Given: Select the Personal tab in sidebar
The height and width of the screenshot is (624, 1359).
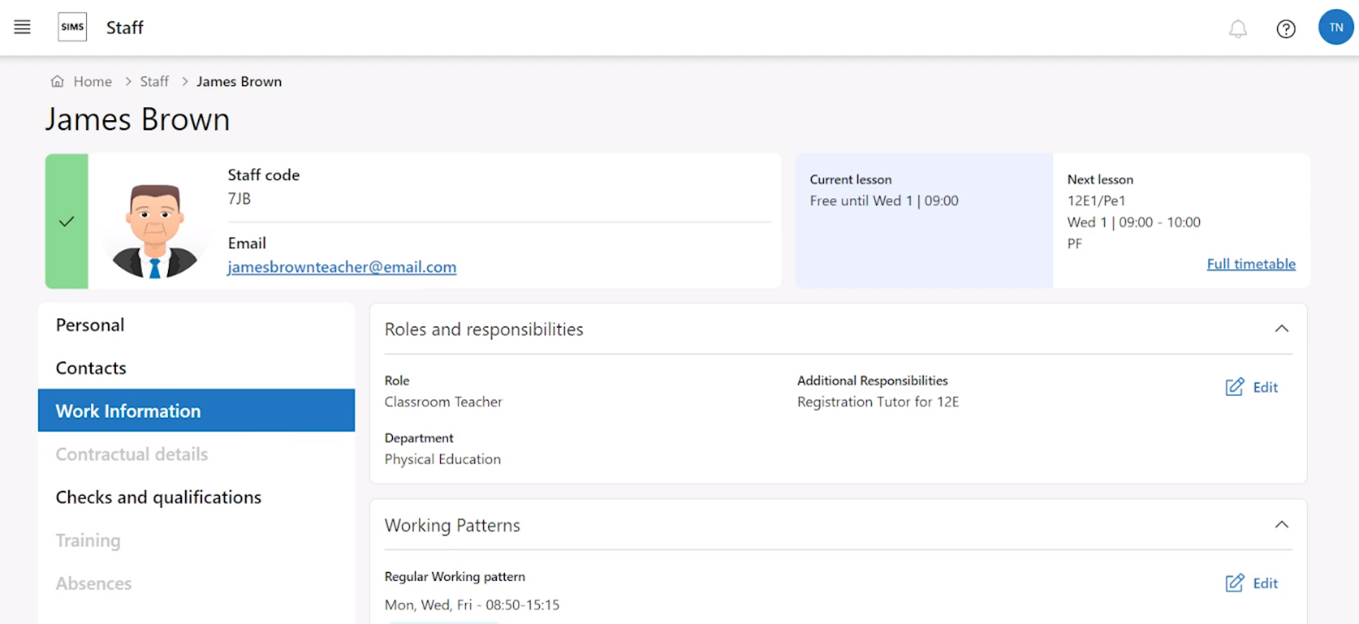Looking at the screenshot, I should pyautogui.click(x=90, y=325).
